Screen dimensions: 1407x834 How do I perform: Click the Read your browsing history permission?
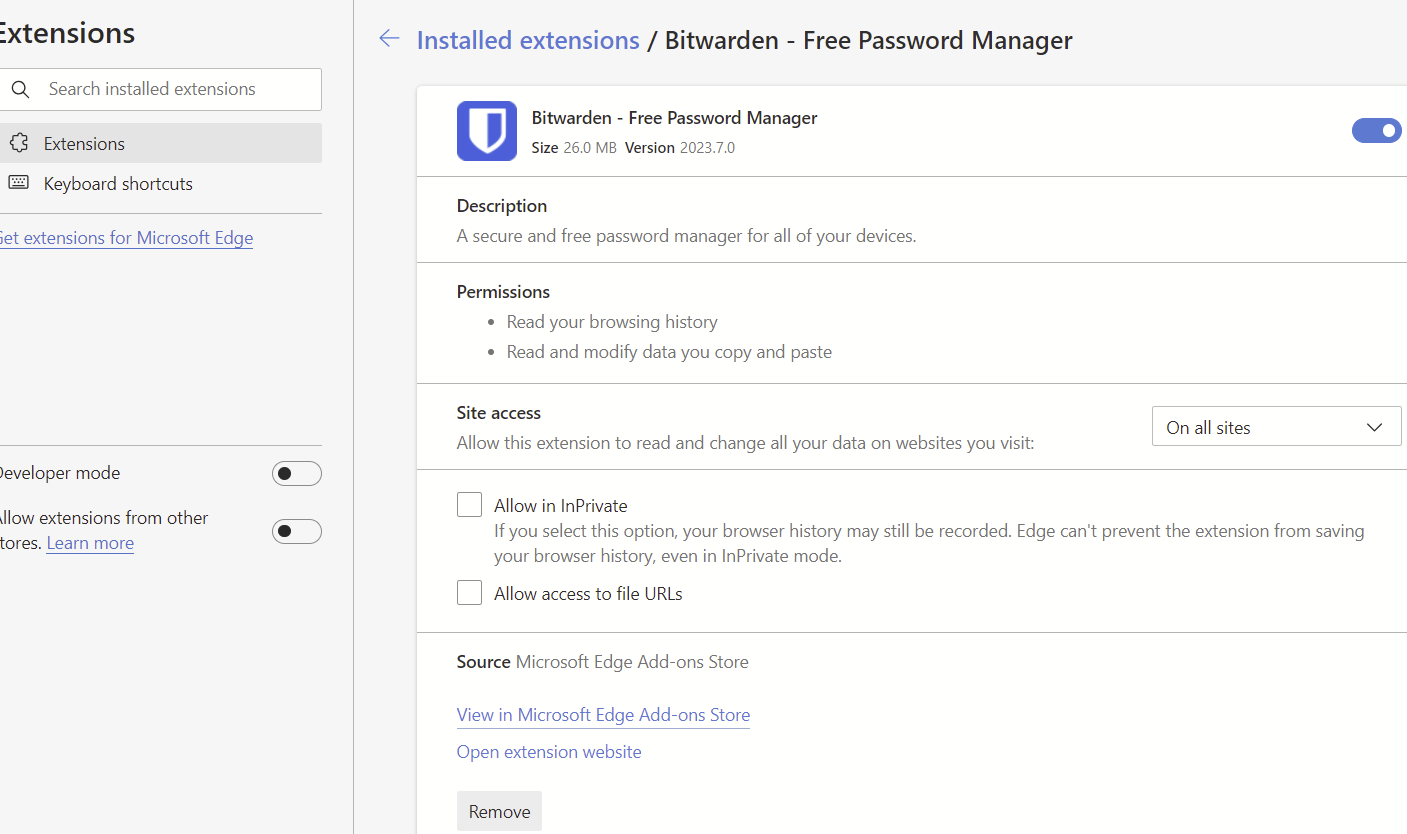[x=612, y=322]
